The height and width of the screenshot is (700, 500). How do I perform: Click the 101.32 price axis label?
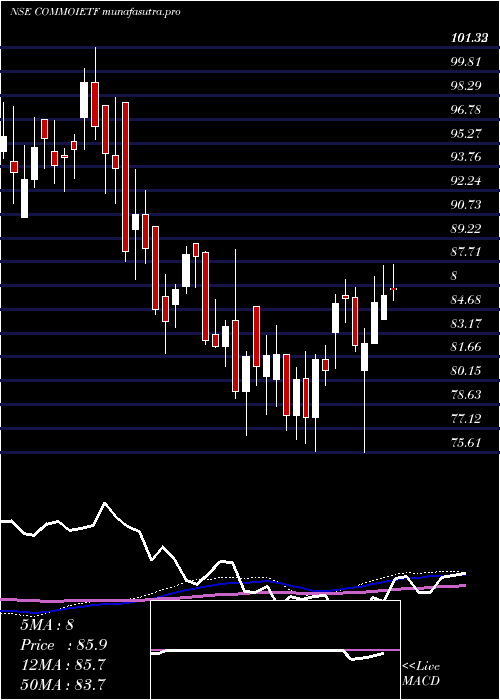(469, 39)
